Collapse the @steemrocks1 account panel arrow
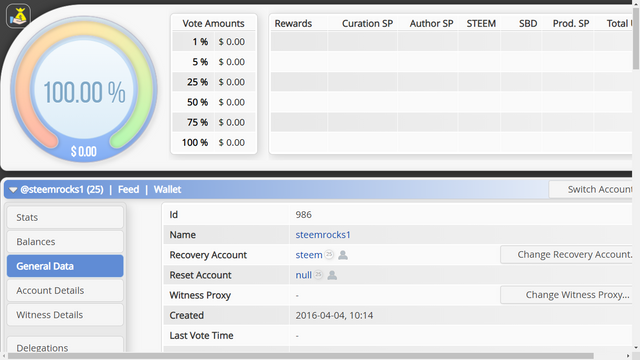This screenshot has width=640, height=360. click(13, 190)
